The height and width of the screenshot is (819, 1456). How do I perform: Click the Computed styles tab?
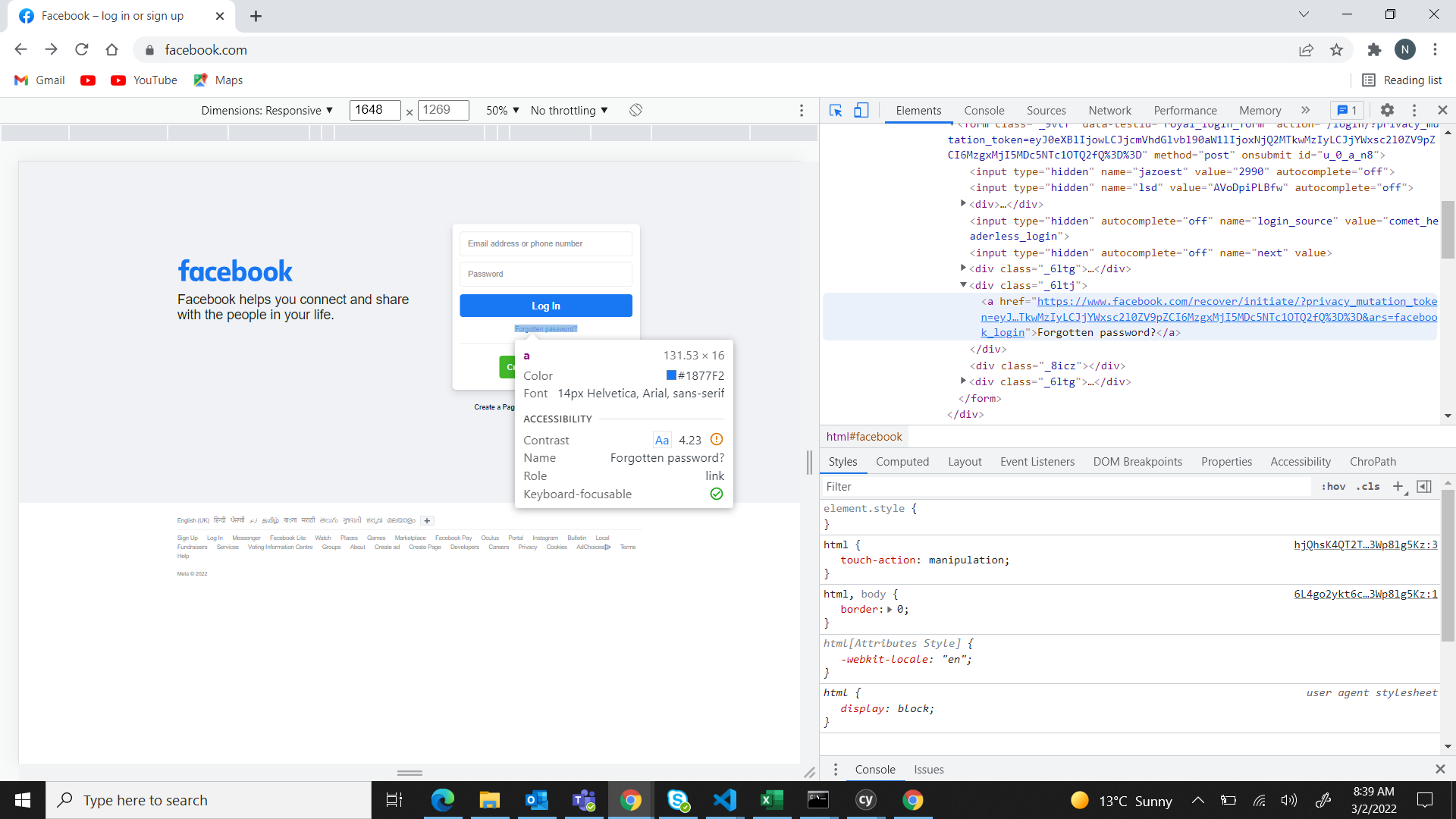(902, 461)
